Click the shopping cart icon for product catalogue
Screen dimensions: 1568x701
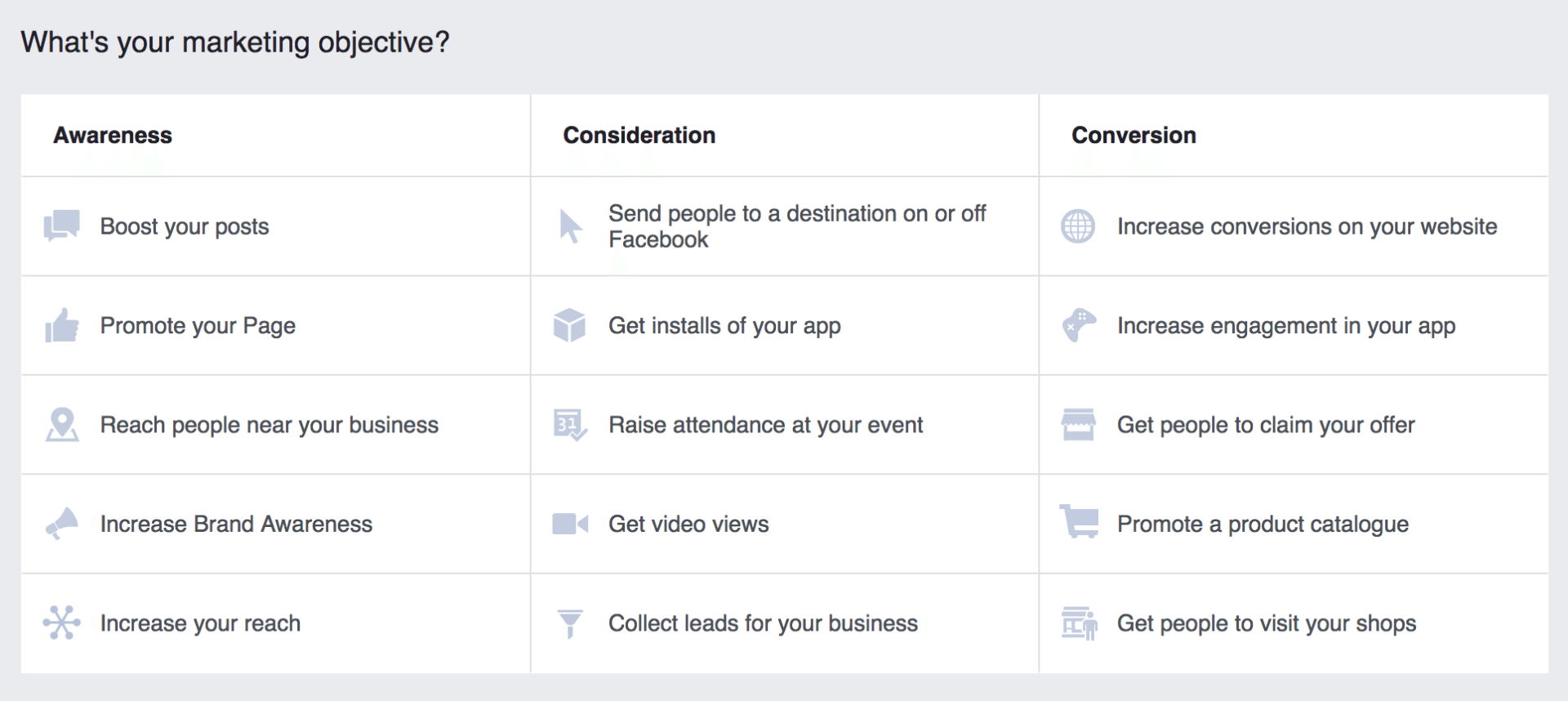pos(1079,521)
